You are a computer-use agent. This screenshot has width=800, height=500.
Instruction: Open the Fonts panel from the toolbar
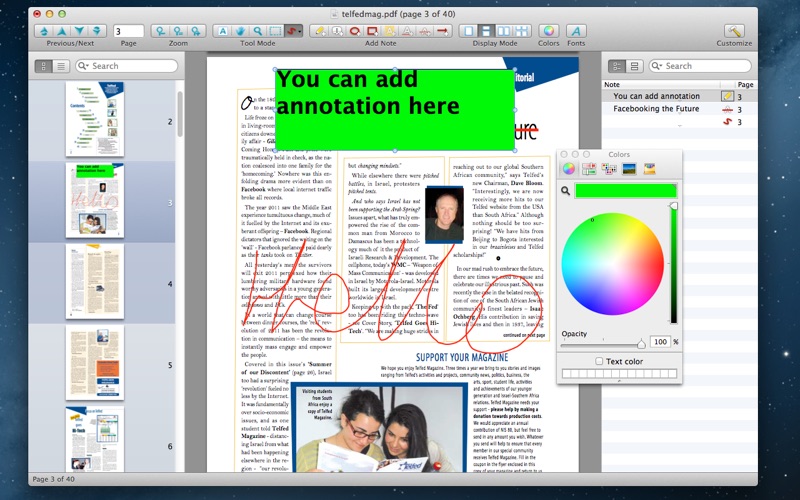[x=576, y=31]
